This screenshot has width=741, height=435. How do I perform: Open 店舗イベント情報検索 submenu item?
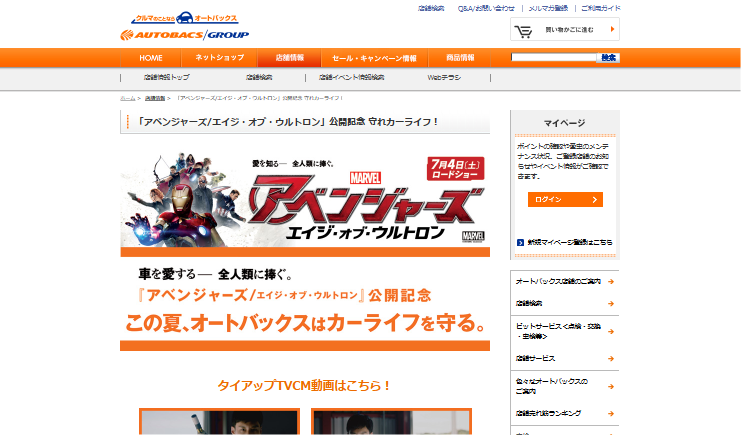pyautogui.click(x=352, y=77)
